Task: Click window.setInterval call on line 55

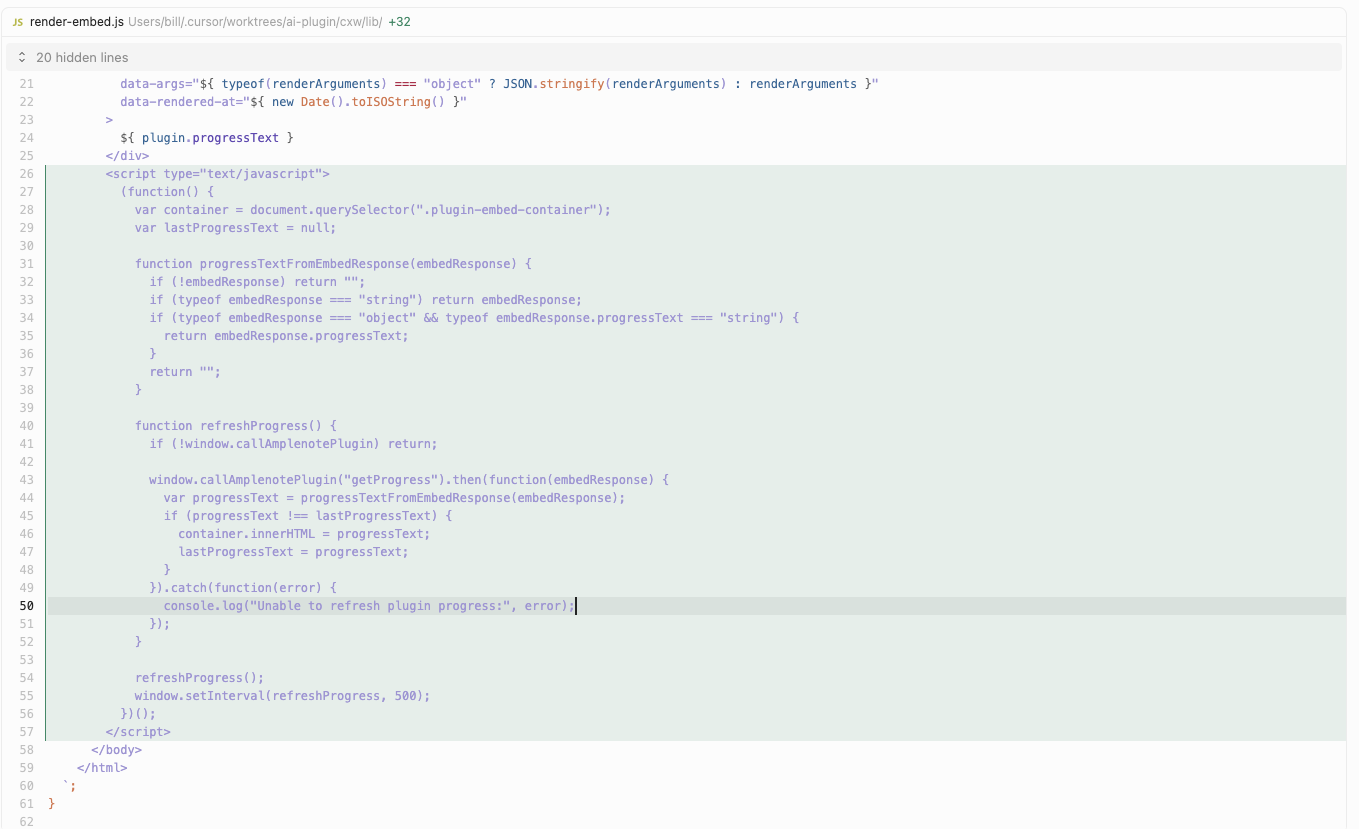Action: click(x=282, y=696)
